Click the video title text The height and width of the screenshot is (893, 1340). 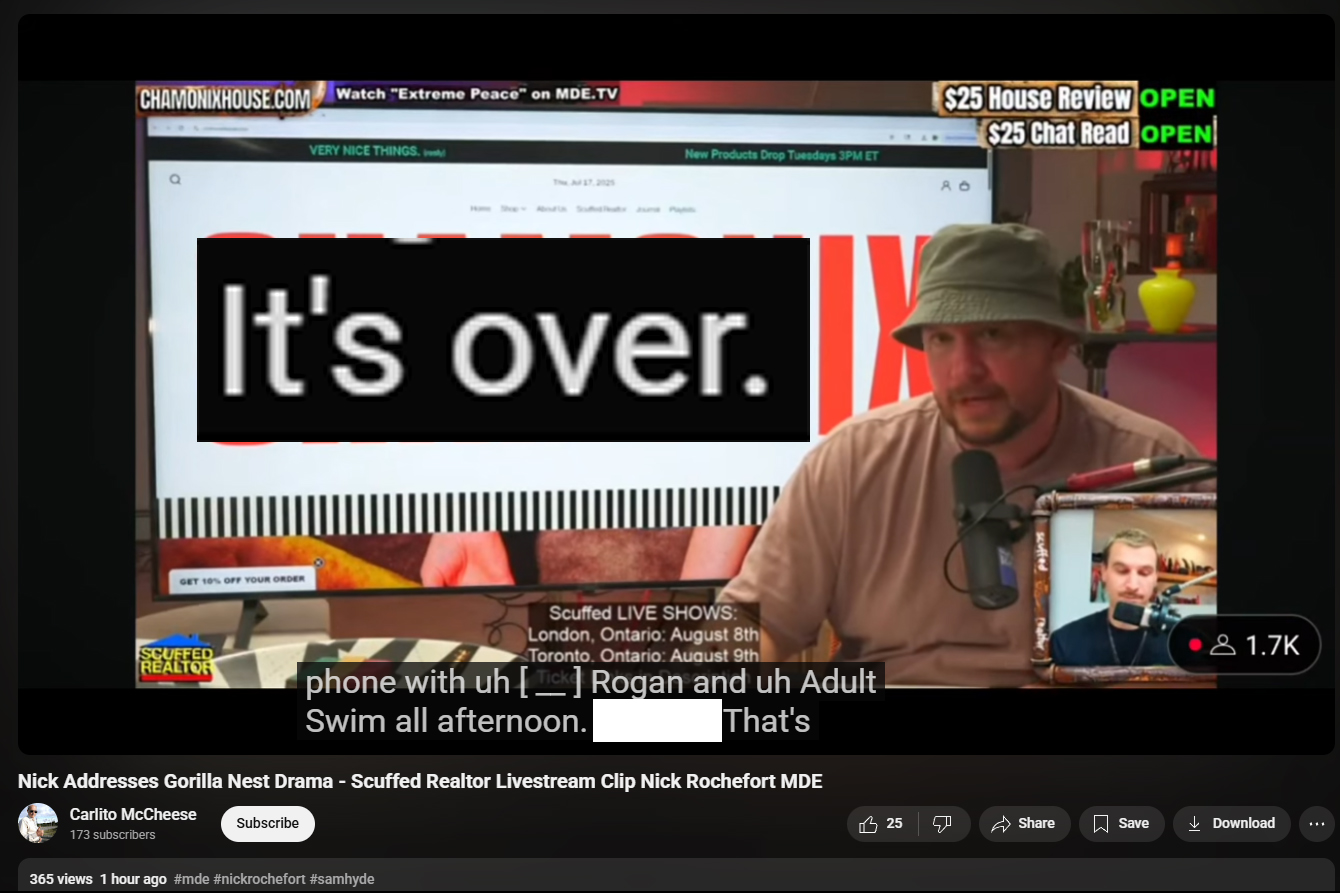pos(420,781)
